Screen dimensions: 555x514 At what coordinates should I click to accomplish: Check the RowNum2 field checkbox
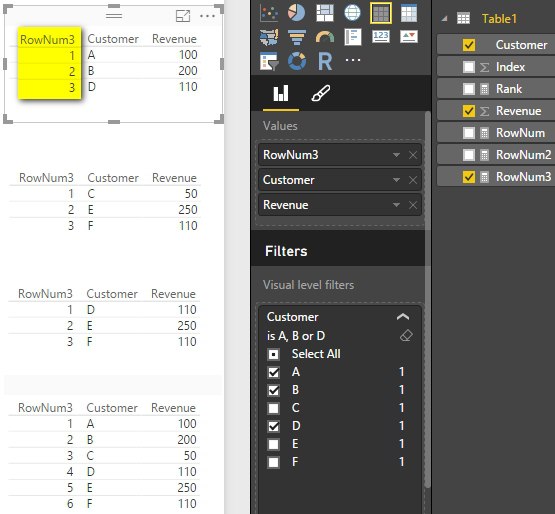[469, 155]
